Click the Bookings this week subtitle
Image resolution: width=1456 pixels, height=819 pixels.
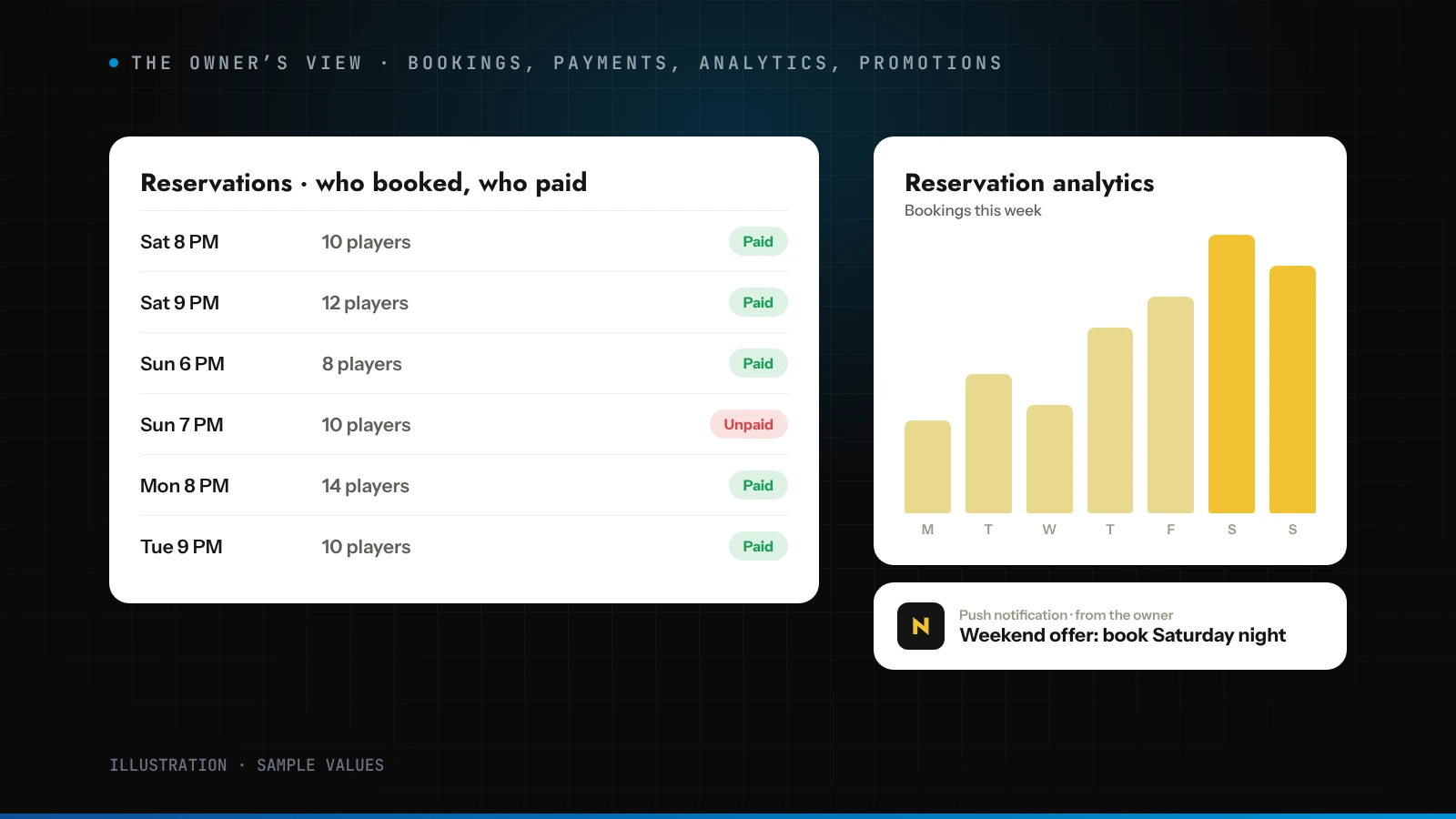click(973, 210)
